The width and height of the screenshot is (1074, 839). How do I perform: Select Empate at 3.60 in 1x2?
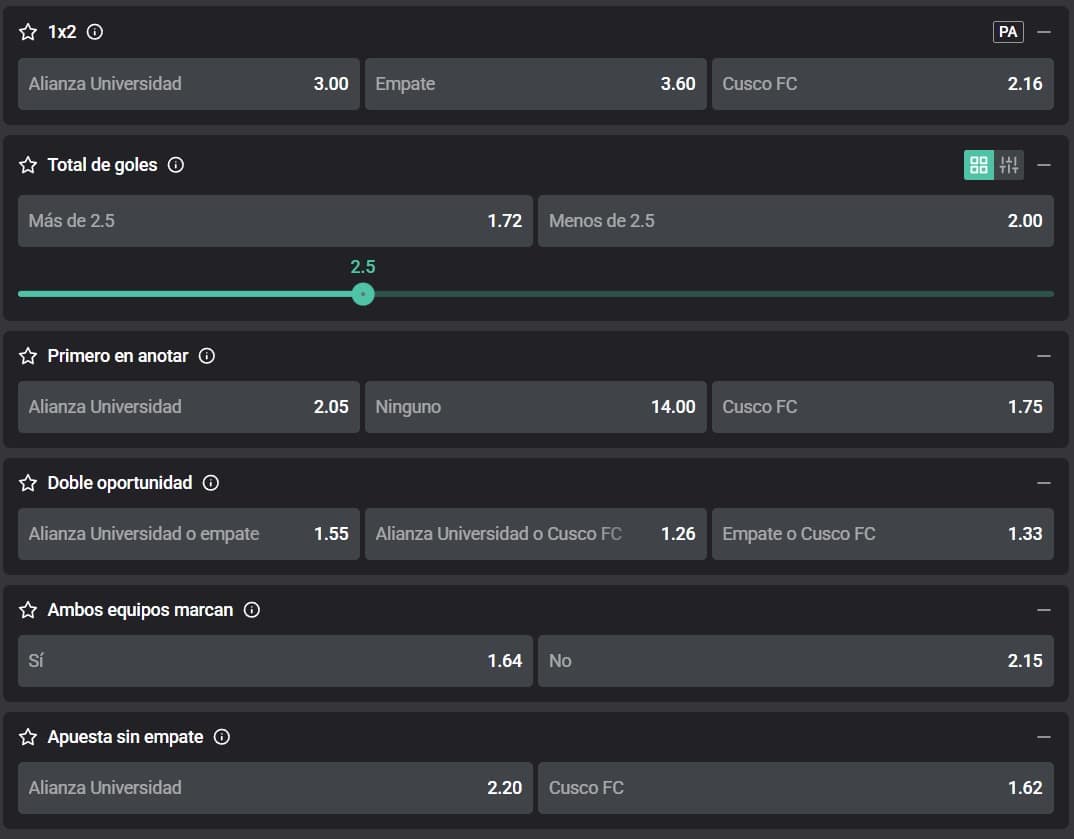535,84
